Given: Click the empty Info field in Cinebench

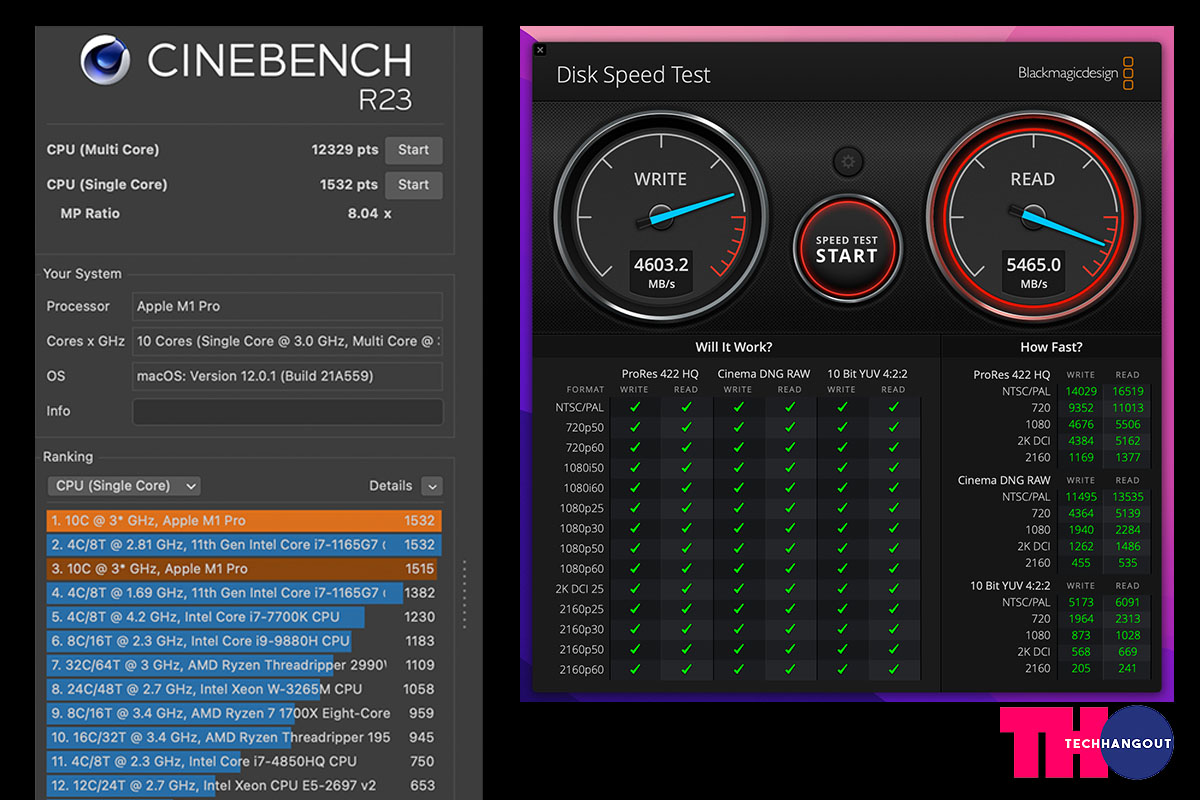Looking at the screenshot, I should (x=287, y=411).
